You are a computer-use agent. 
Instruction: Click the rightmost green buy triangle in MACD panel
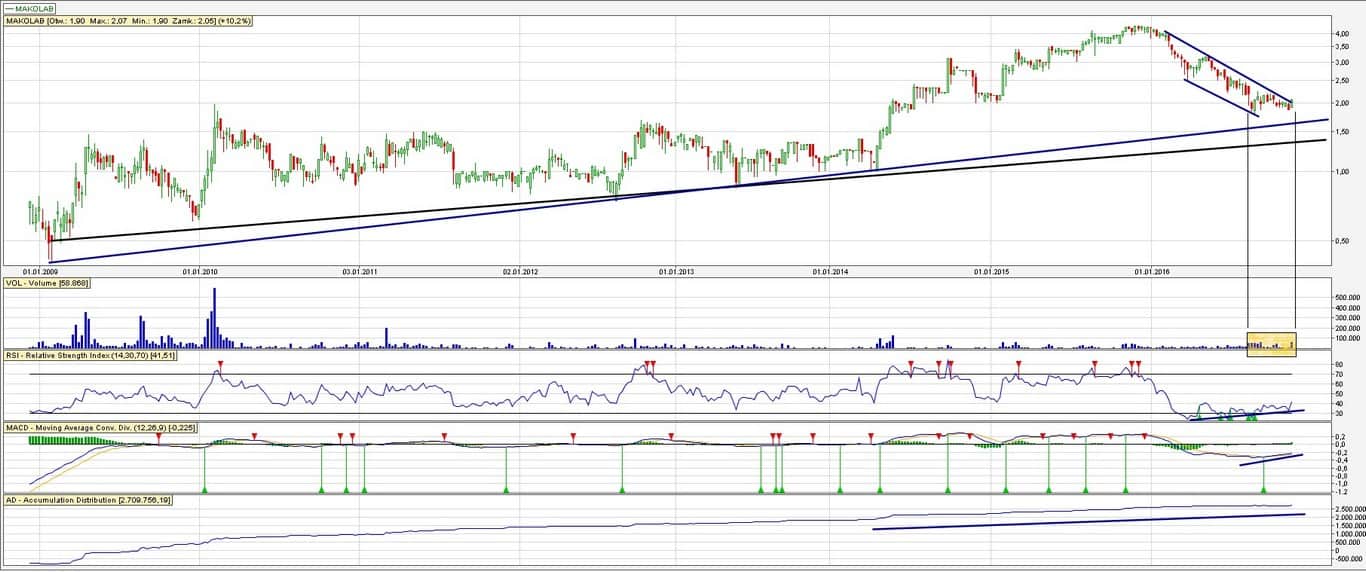1264,489
